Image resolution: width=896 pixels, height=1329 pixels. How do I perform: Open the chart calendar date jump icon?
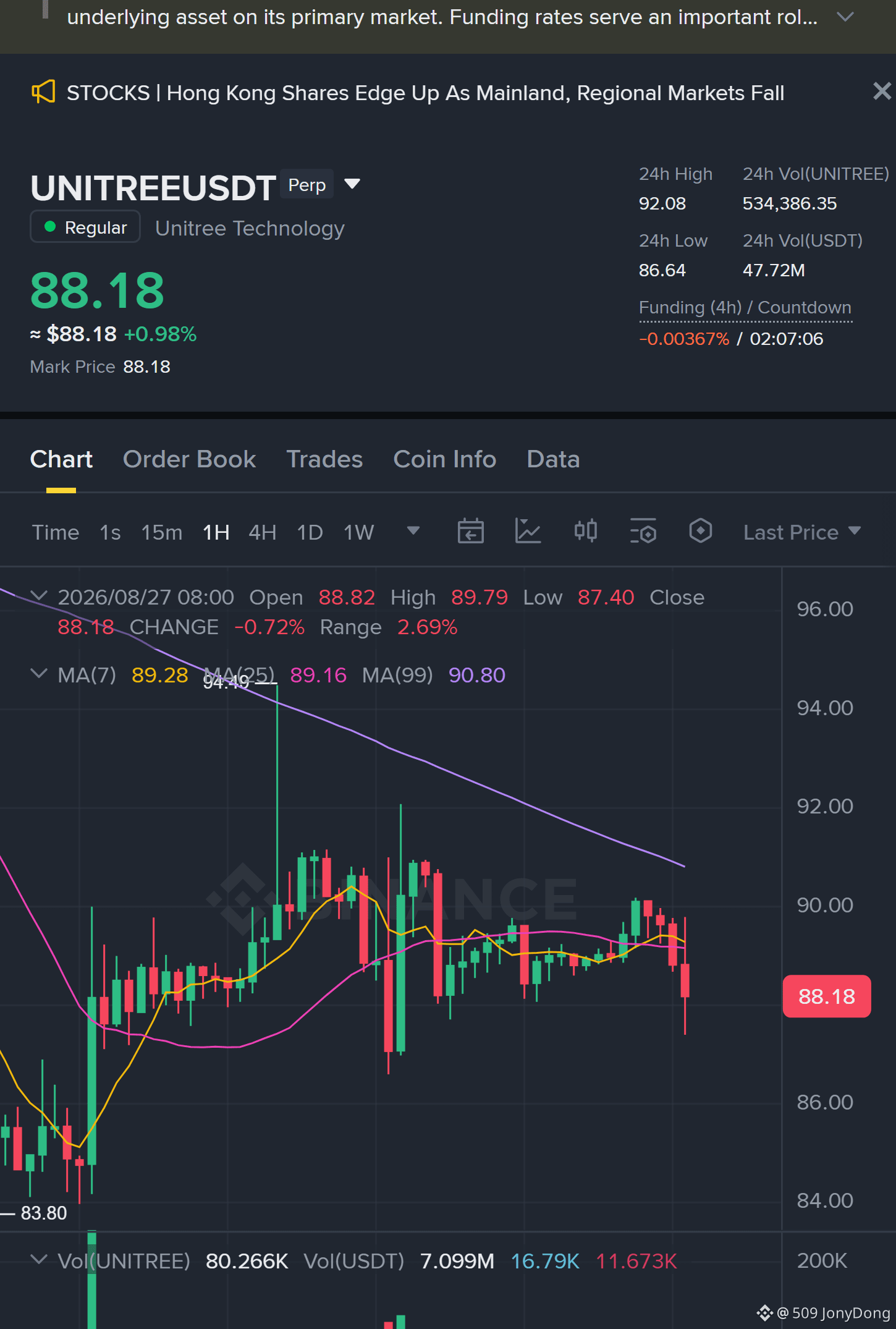point(470,532)
